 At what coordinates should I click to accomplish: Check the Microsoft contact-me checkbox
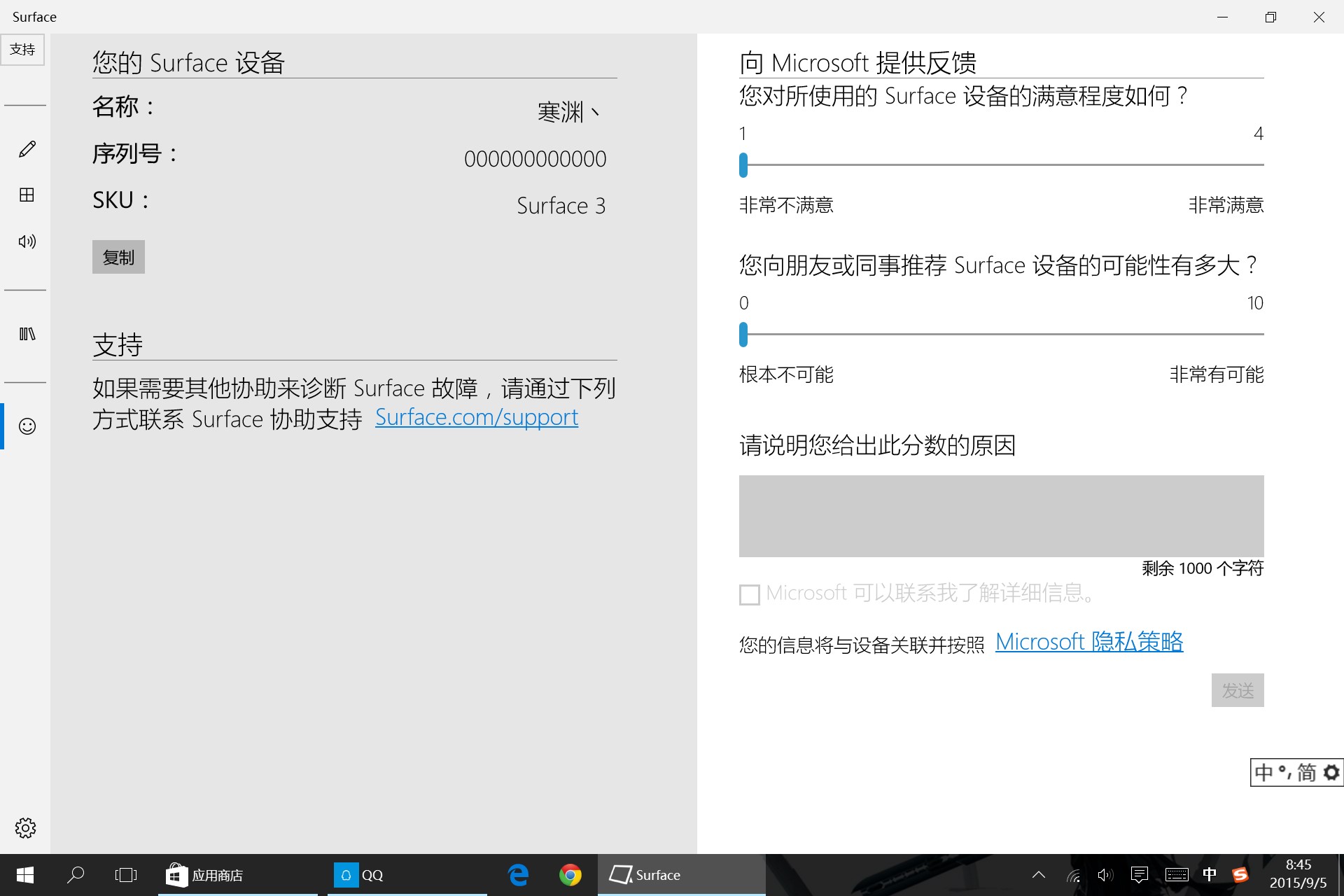pyautogui.click(x=750, y=595)
